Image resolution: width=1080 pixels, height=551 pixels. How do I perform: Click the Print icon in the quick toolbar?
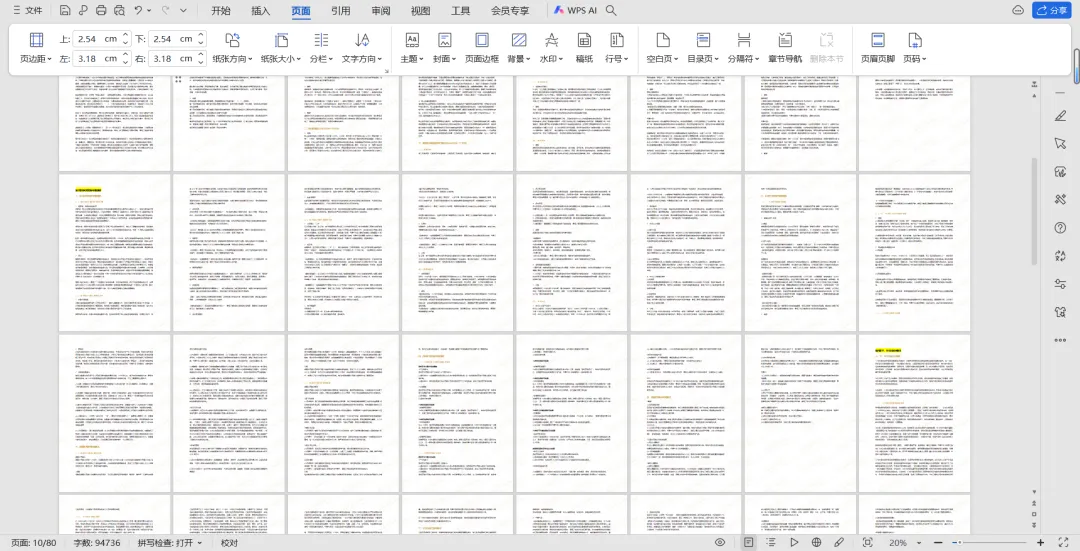point(101,10)
